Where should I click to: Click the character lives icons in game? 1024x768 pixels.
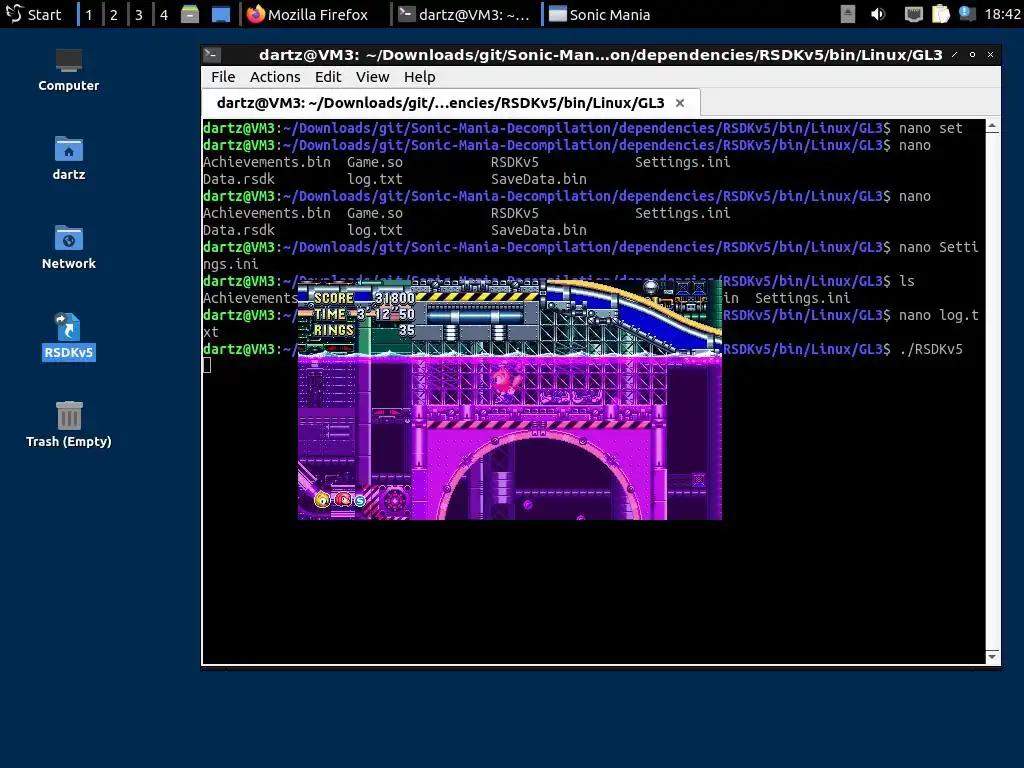tap(340, 500)
